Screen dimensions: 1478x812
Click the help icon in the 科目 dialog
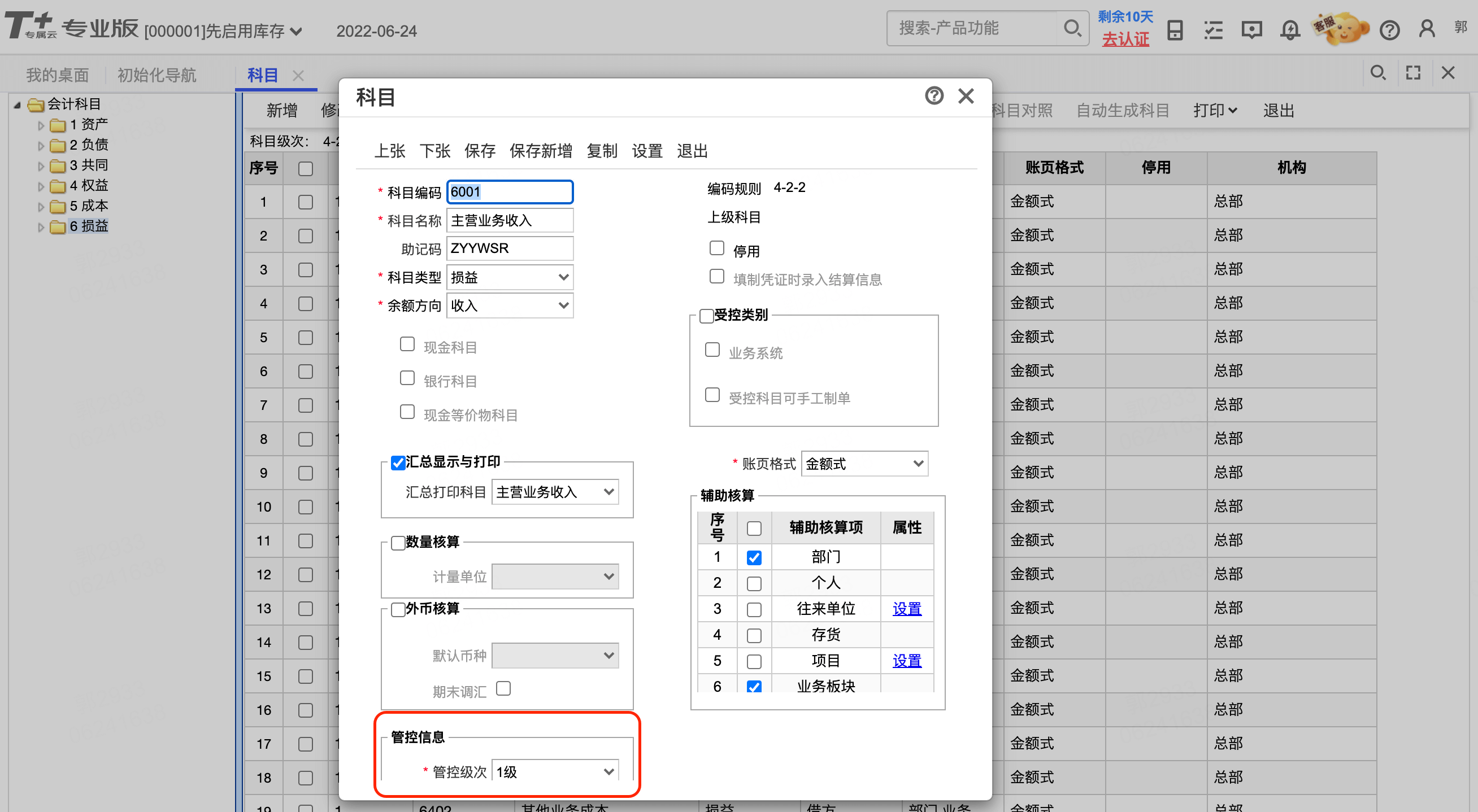(934, 96)
